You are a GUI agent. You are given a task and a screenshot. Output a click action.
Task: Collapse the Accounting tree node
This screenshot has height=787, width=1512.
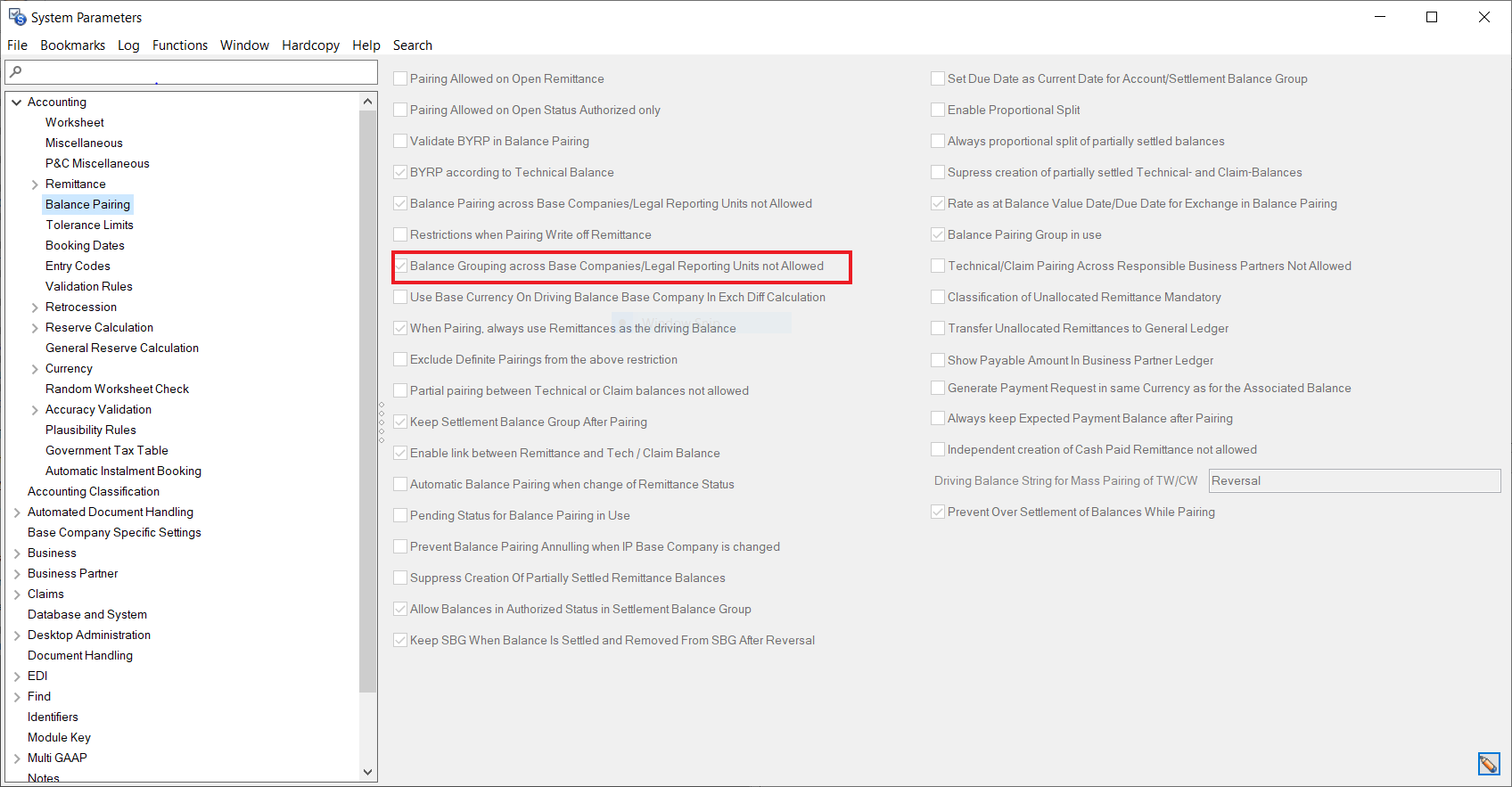click(17, 102)
